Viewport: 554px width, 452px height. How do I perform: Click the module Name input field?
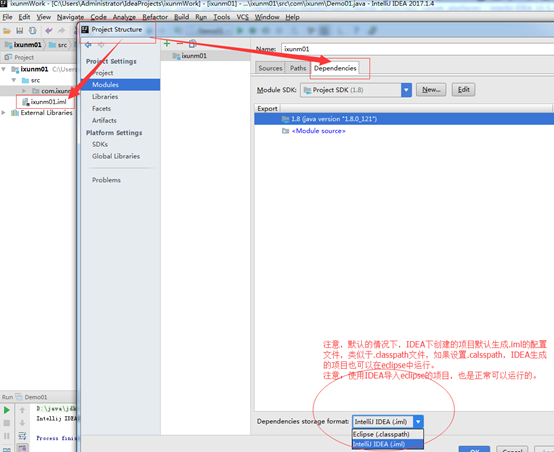pos(417,49)
